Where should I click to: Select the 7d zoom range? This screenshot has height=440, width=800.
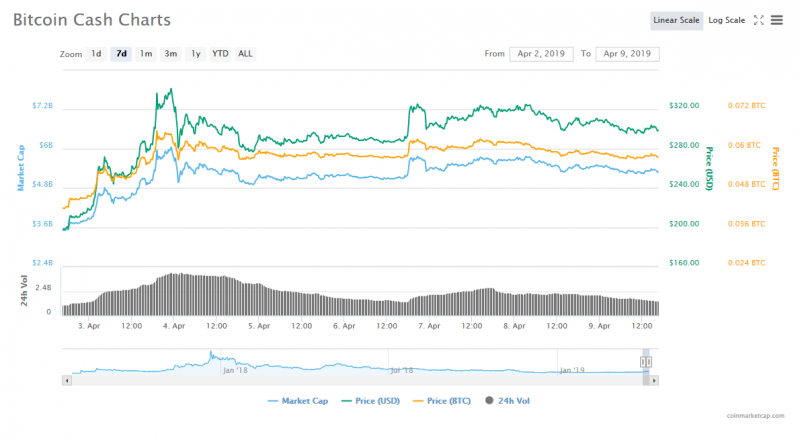[121, 54]
